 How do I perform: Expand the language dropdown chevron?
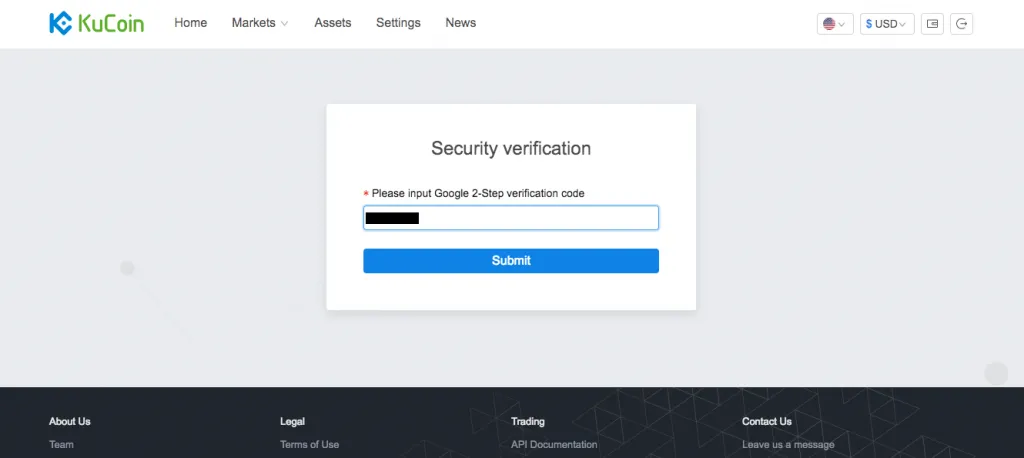(843, 24)
